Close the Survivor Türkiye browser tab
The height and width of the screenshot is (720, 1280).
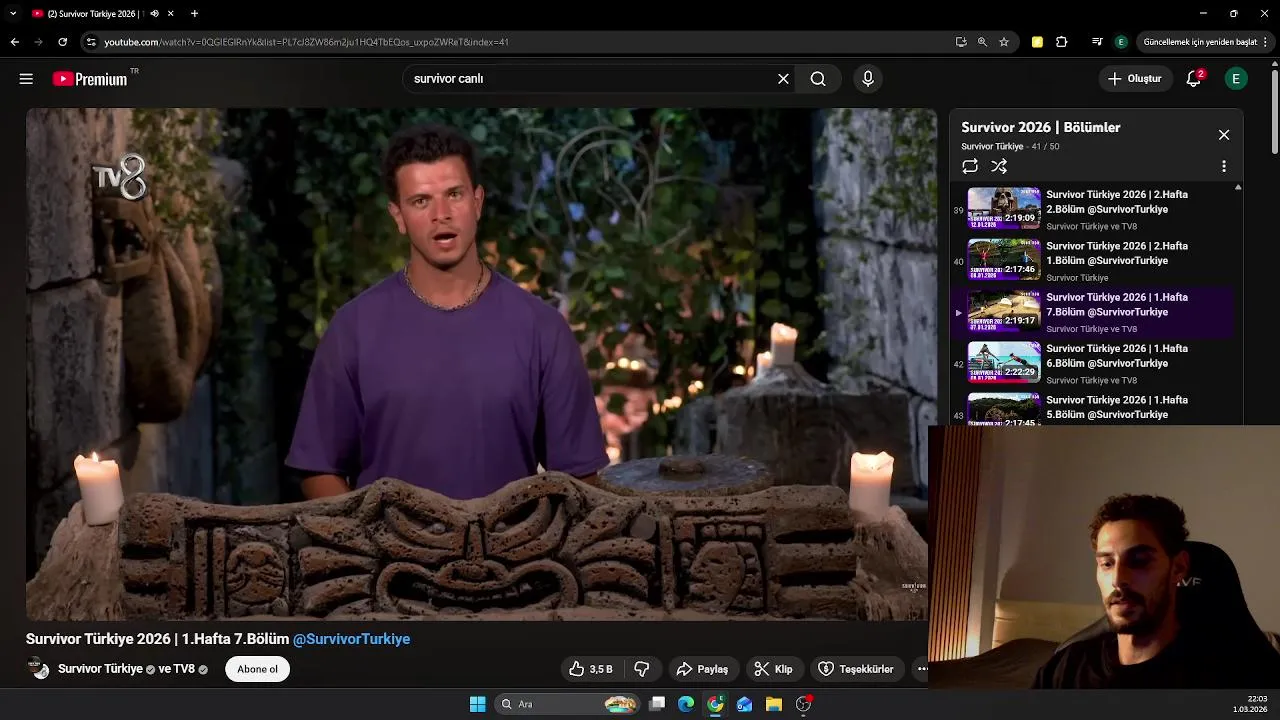pyautogui.click(x=171, y=14)
